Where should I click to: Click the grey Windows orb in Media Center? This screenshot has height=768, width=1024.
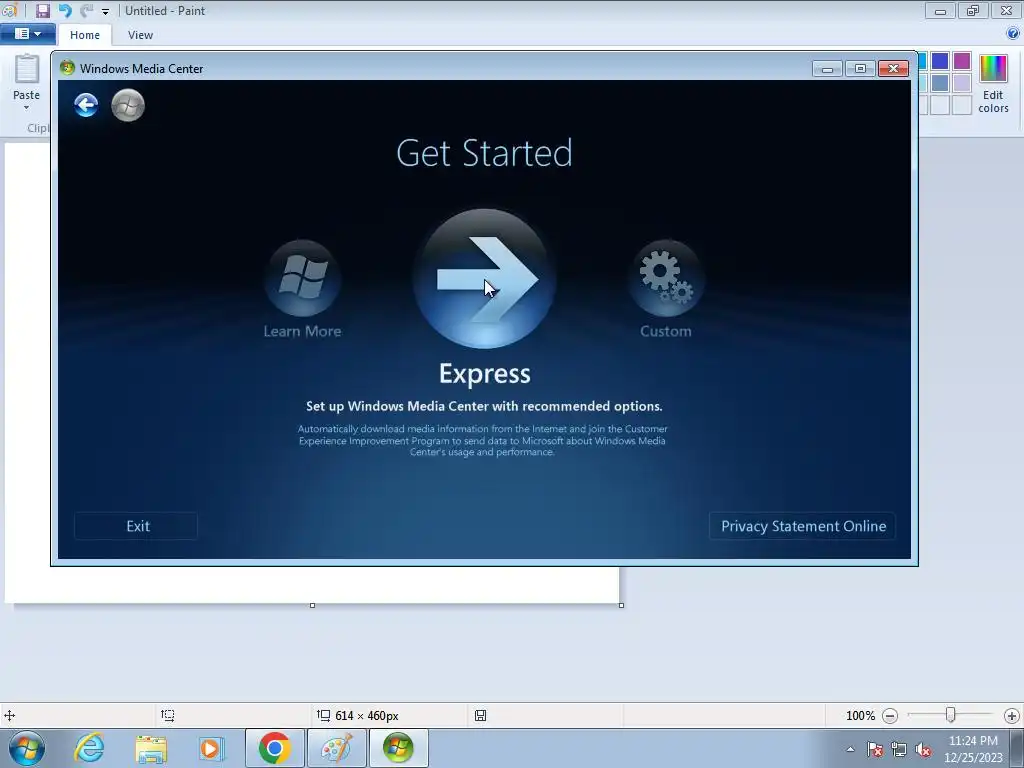(128, 105)
